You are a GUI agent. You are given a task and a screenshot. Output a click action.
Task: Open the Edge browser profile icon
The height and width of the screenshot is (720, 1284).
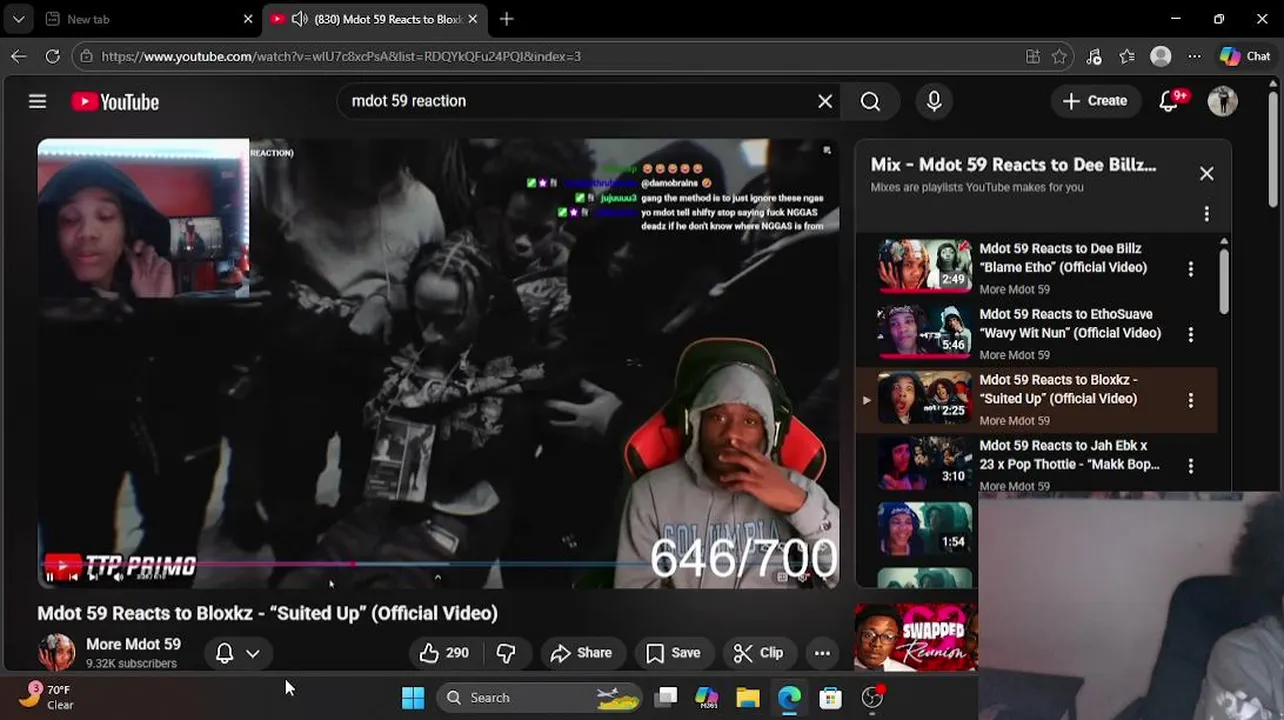[x=1160, y=56]
